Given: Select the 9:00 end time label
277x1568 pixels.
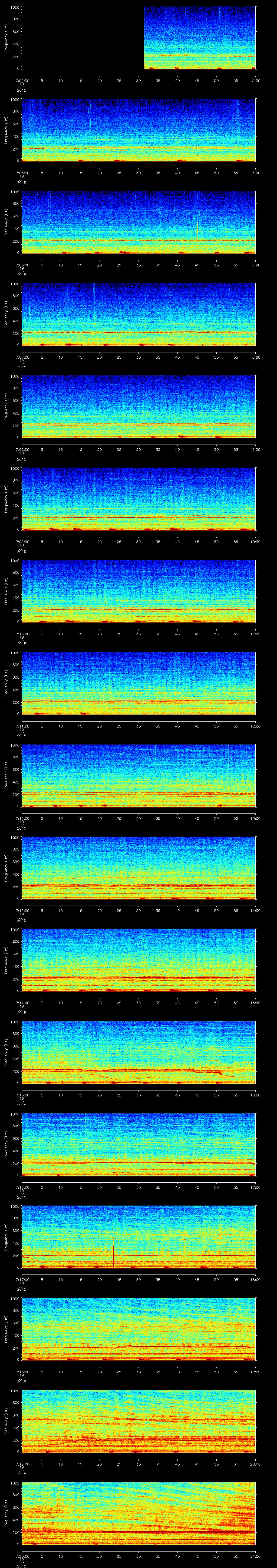Looking at the screenshot, I should coord(256,449).
